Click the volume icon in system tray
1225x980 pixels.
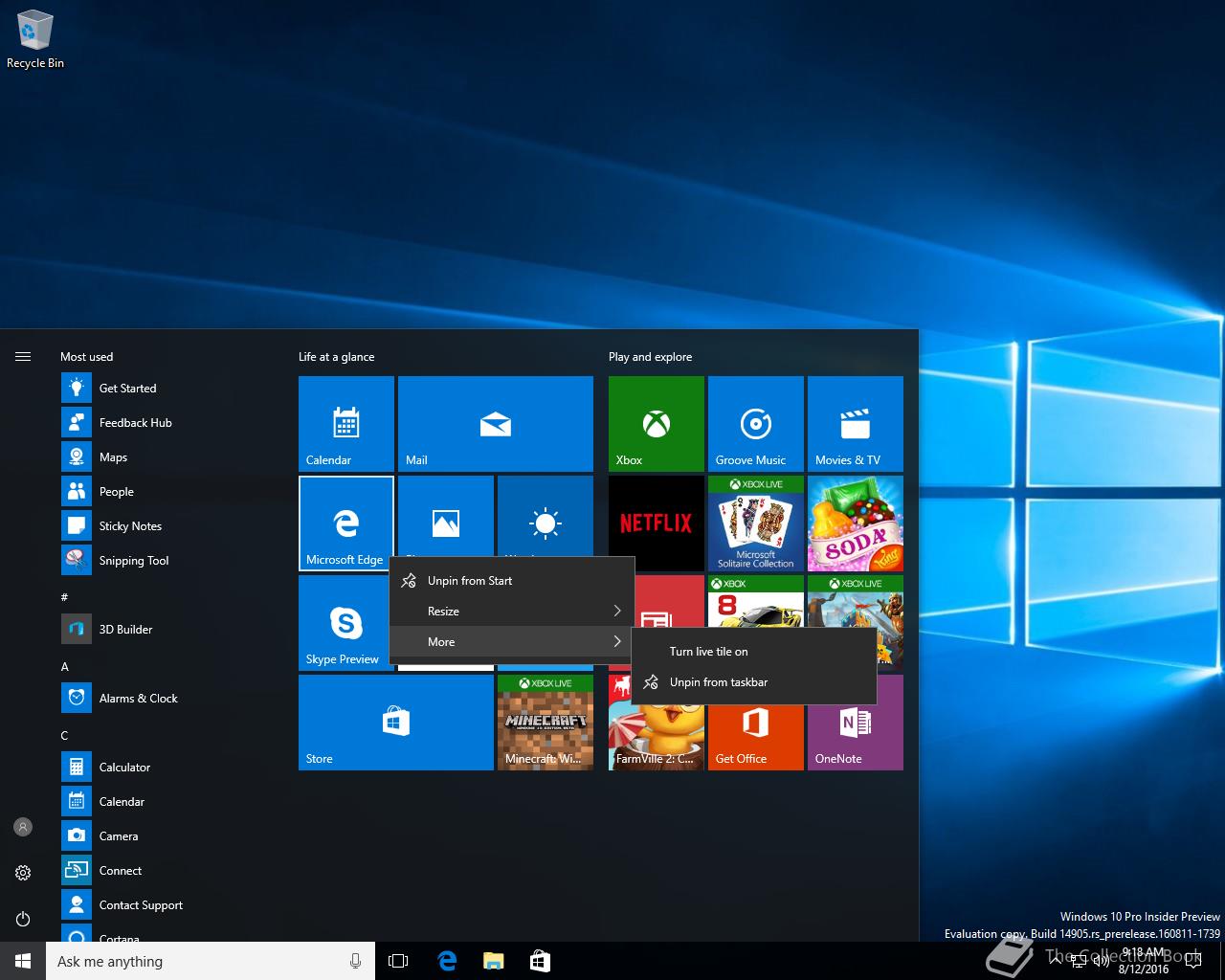[1102, 961]
